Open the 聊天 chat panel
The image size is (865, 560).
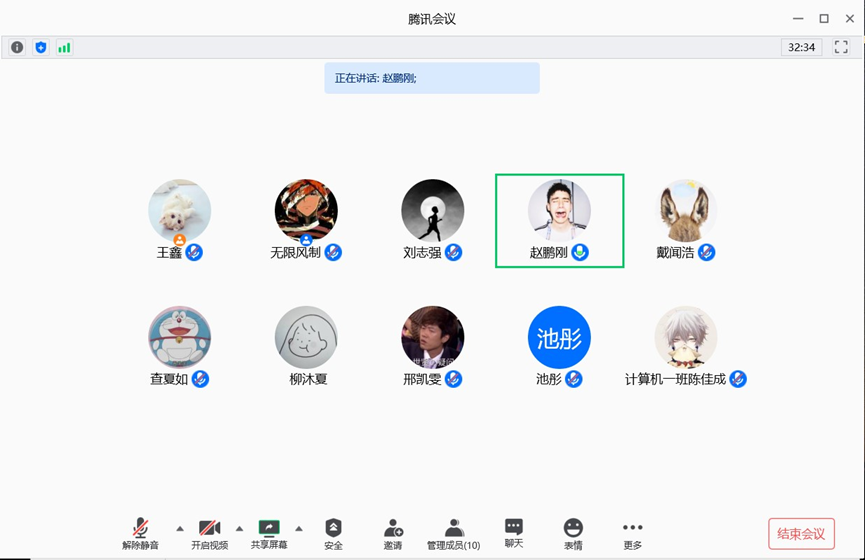tap(513, 533)
